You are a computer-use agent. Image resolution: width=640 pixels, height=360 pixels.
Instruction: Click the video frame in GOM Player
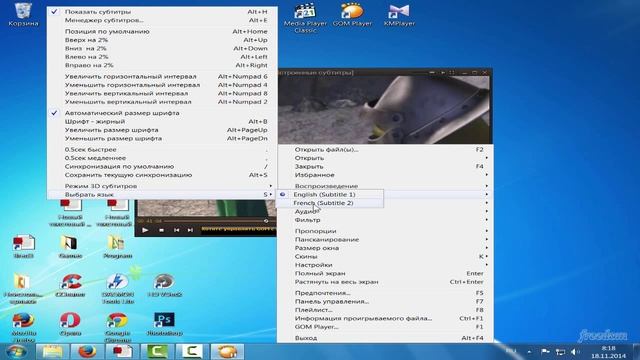tap(384, 109)
